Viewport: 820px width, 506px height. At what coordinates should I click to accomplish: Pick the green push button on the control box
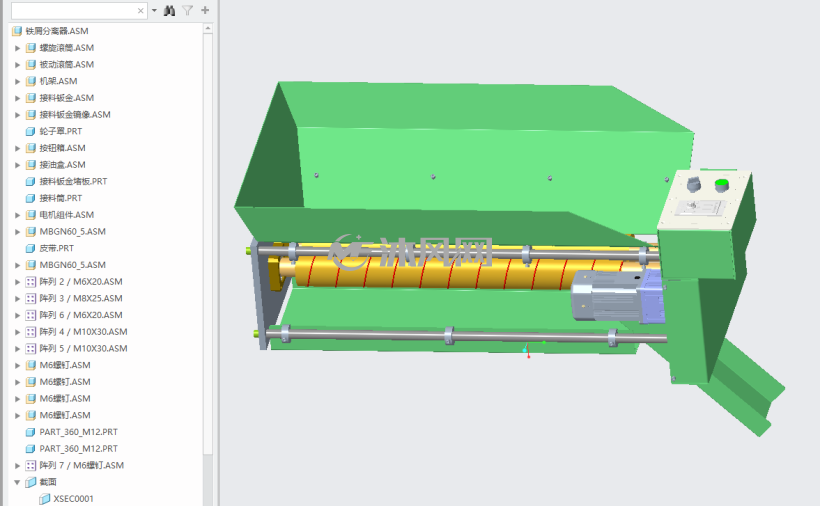pos(722,185)
